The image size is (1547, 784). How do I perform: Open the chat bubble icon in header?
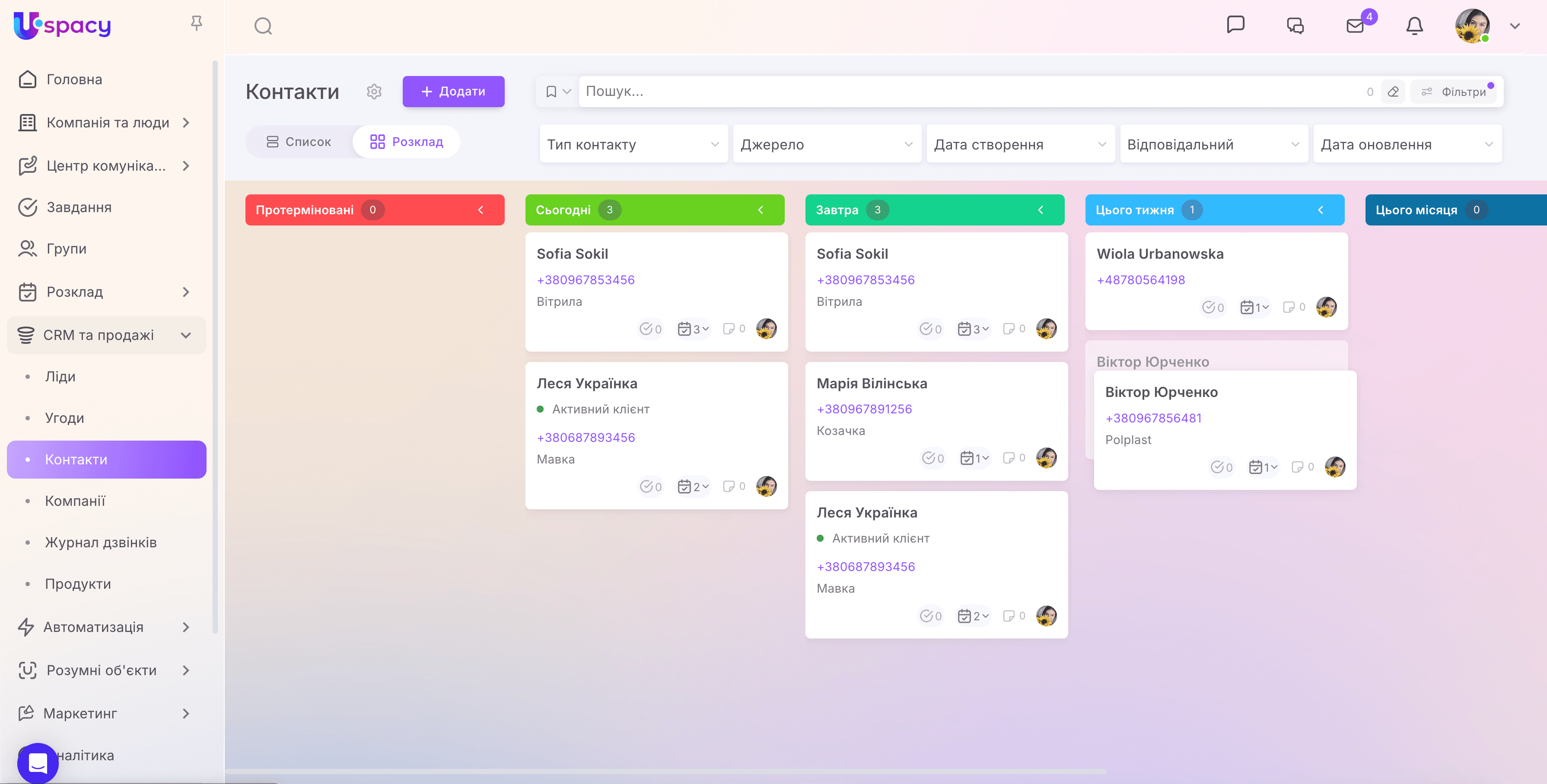[x=1235, y=25]
